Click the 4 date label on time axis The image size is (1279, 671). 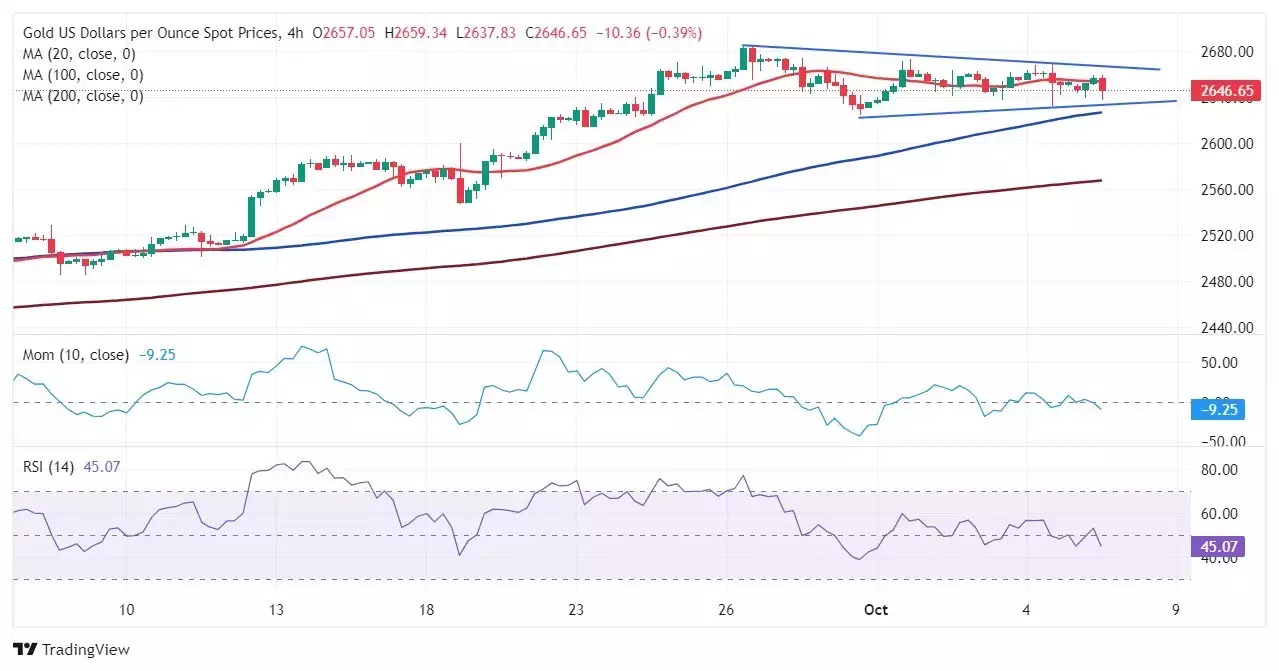[x=1026, y=609]
